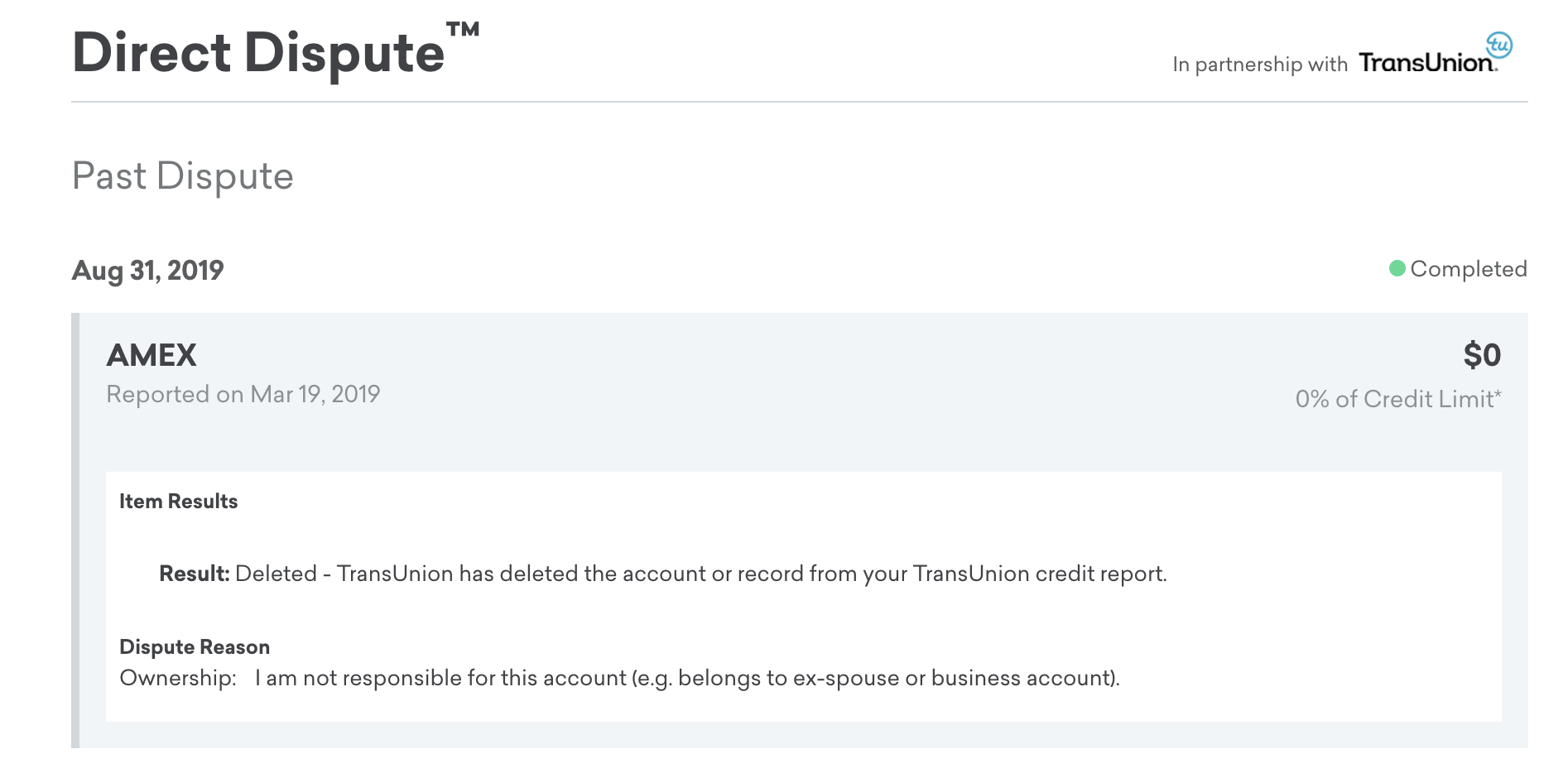Click the 0% of Credit Limit text
The image size is (1568, 778).
pos(1397,399)
